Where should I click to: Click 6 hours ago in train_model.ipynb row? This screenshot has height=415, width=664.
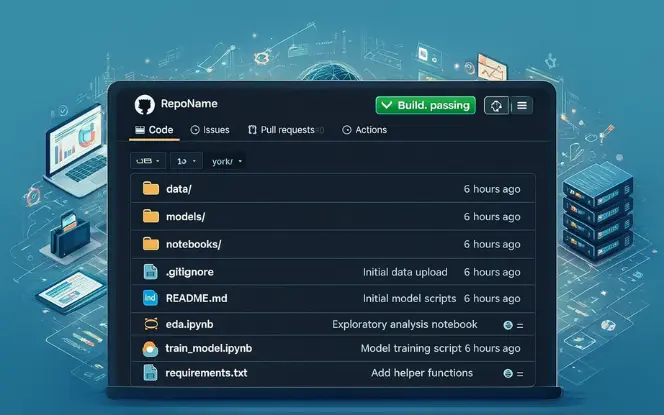(492, 349)
